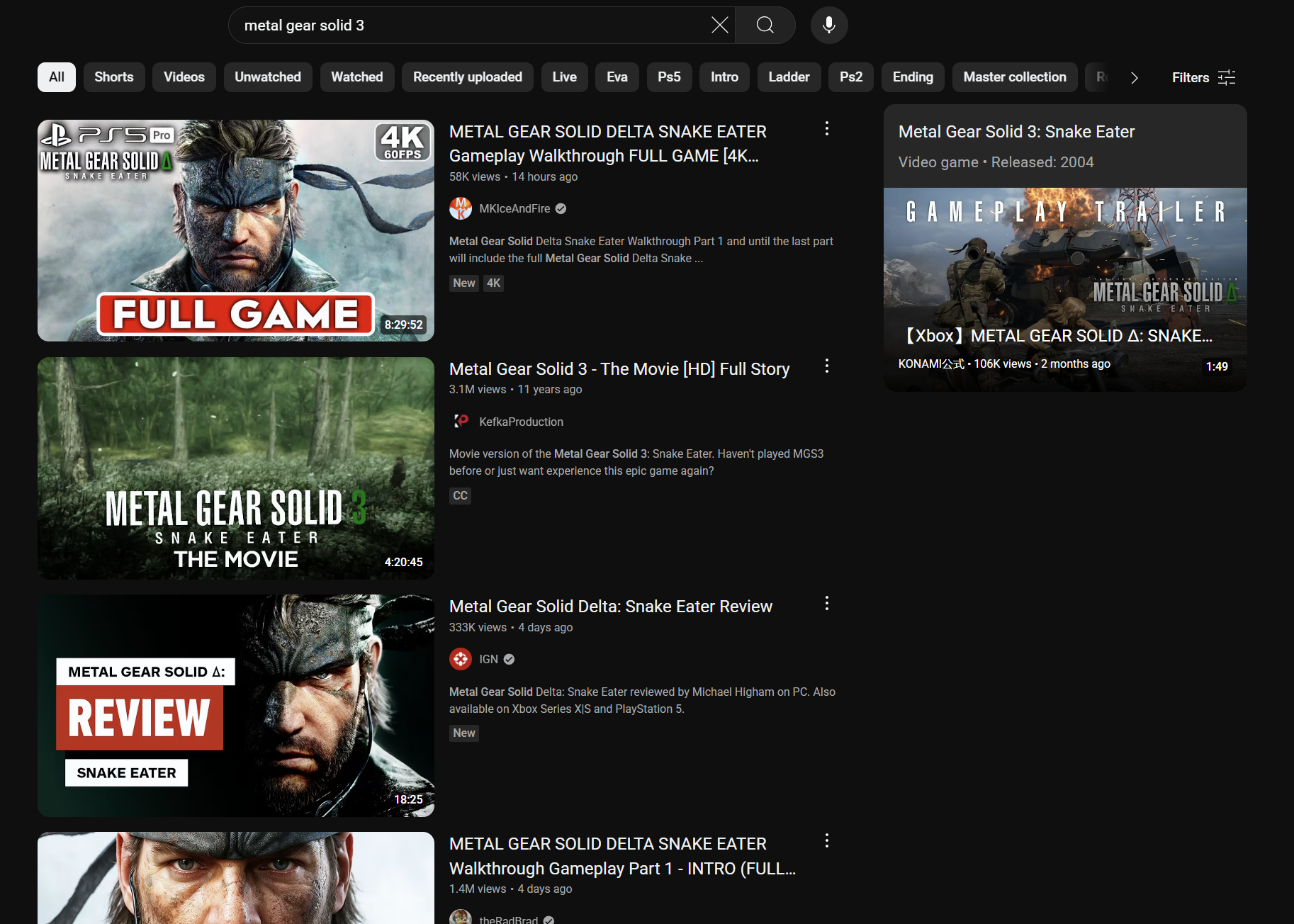
Task: Open the Filters options icon
Action: click(x=1227, y=77)
